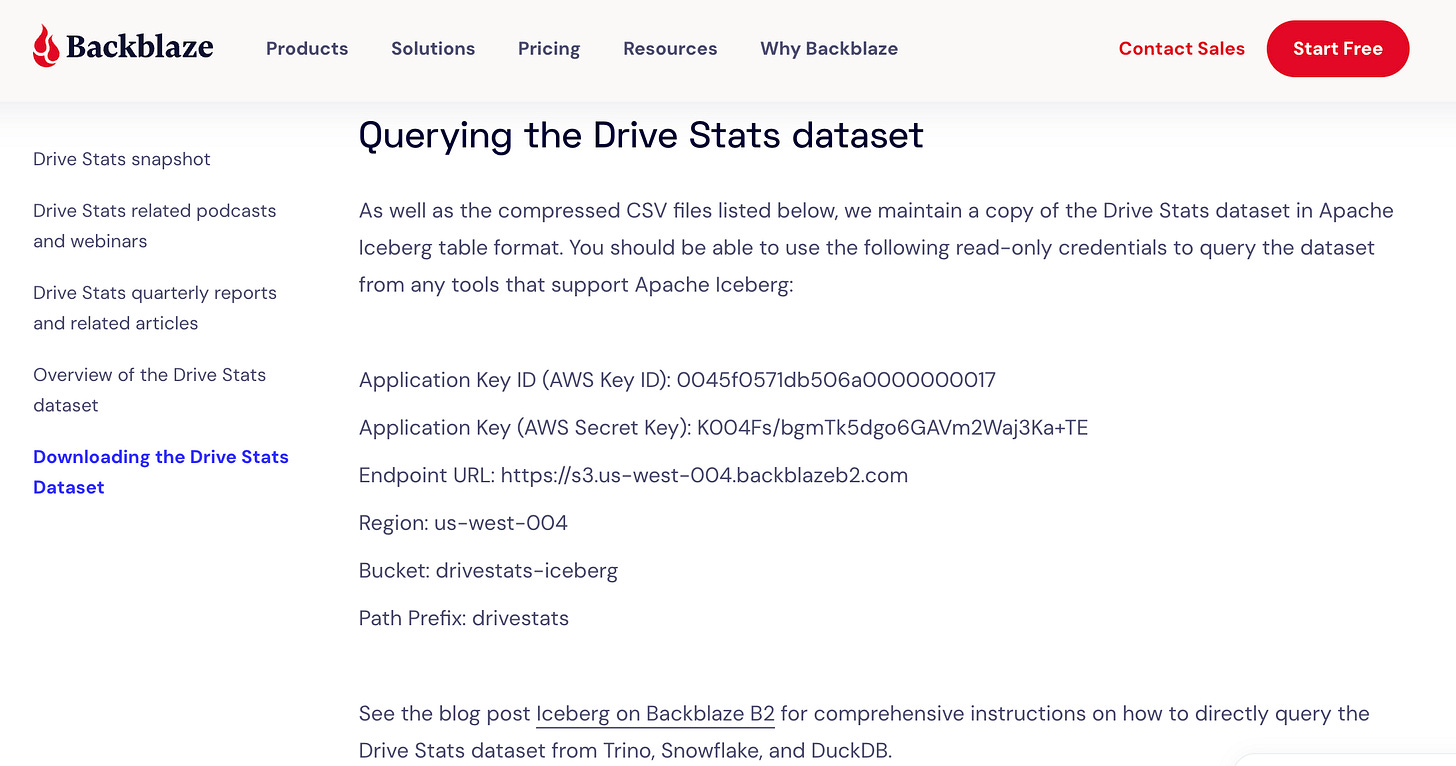Open the Solutions menu
1456x766 pixels.
433,48
